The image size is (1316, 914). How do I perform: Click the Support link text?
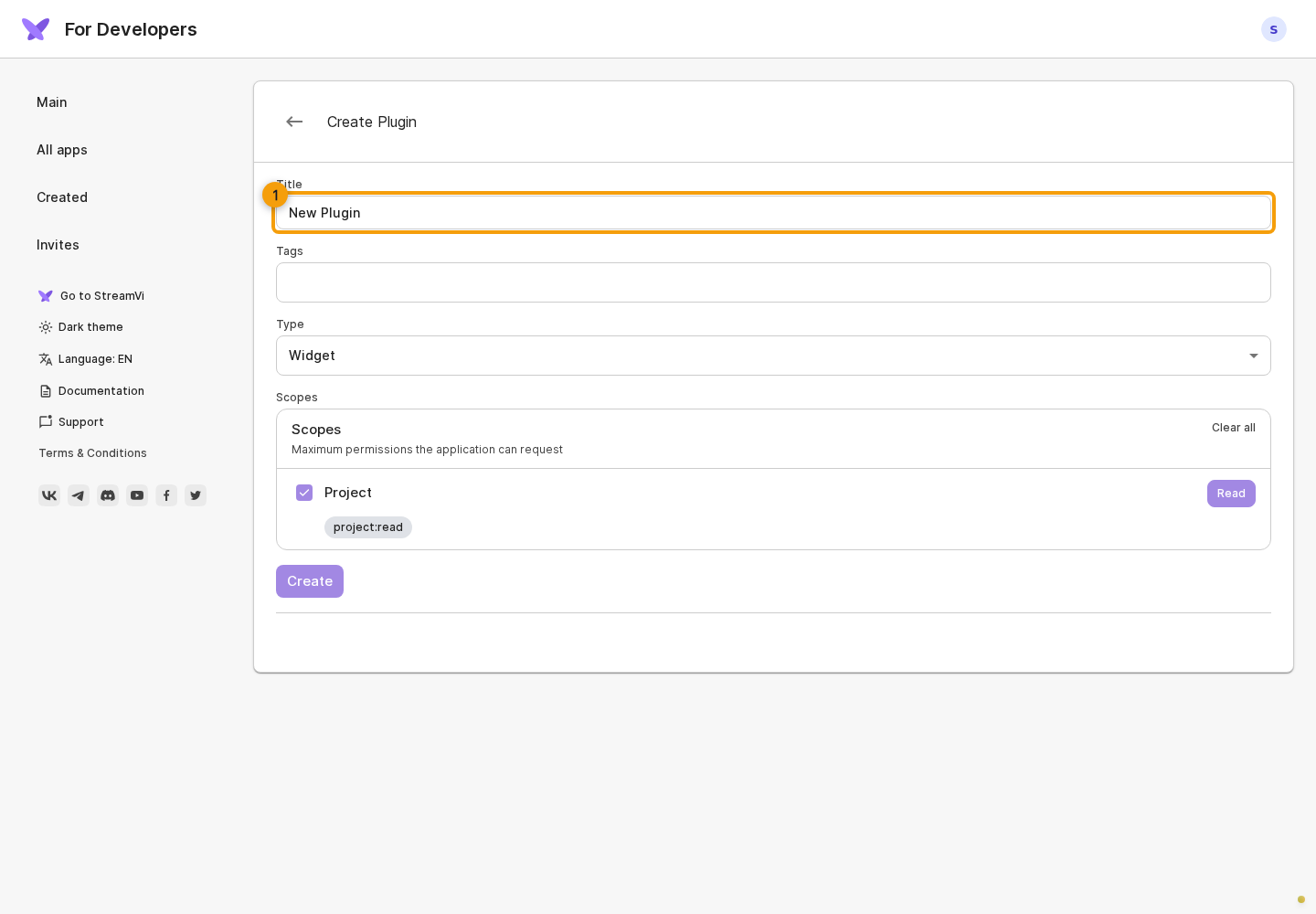pos(81,422)
